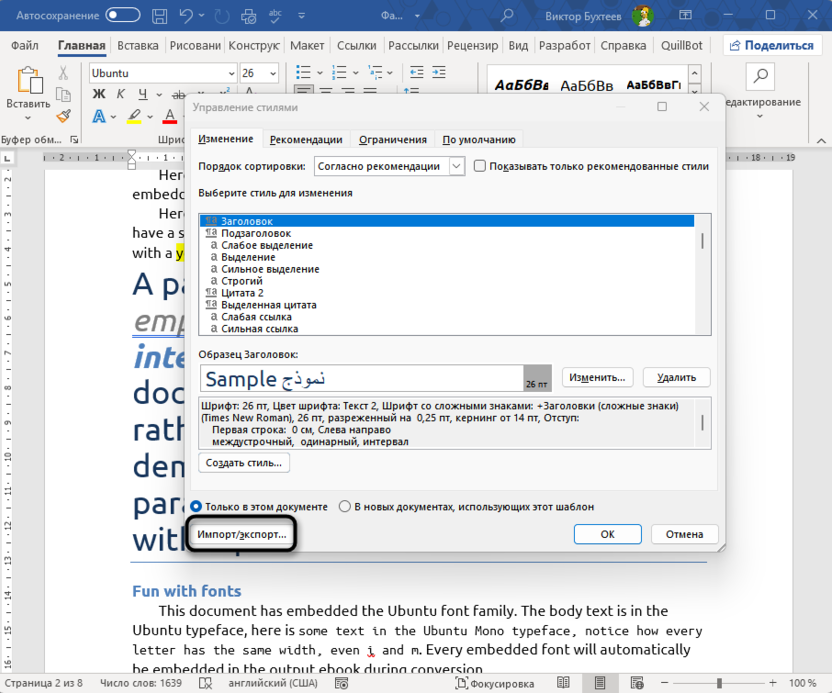Open the search magnifier in title bar
The image size is (832, 693).
(505, 16)
